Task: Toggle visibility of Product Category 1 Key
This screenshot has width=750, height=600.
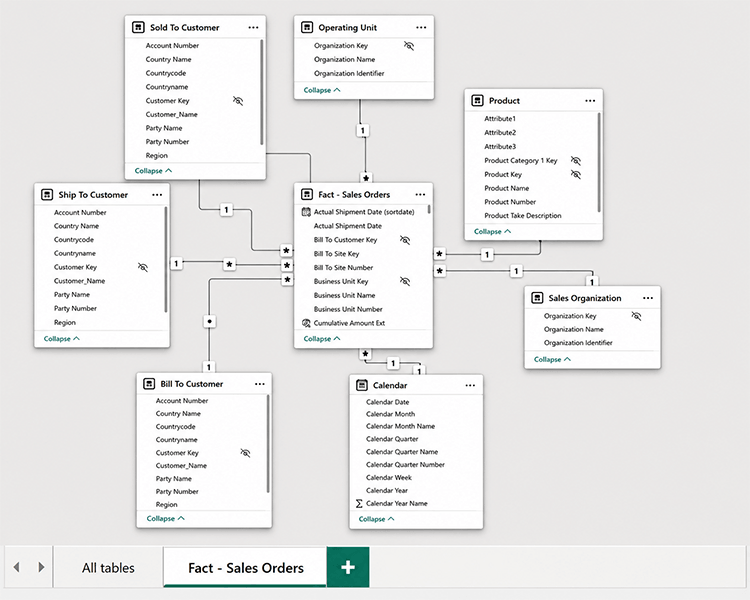Action: (x=576, y=160)
